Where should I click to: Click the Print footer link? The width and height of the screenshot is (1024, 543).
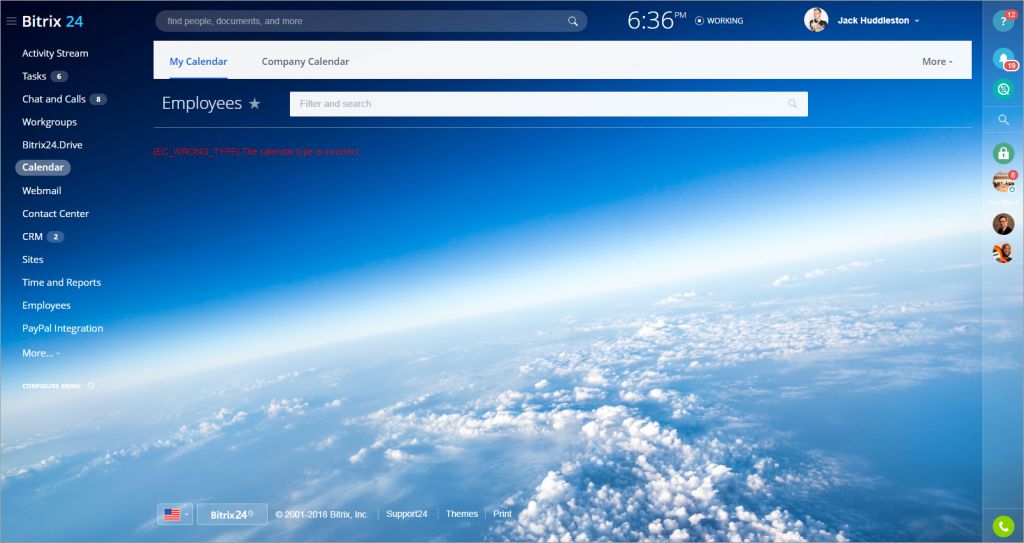[x=502, y=514]
